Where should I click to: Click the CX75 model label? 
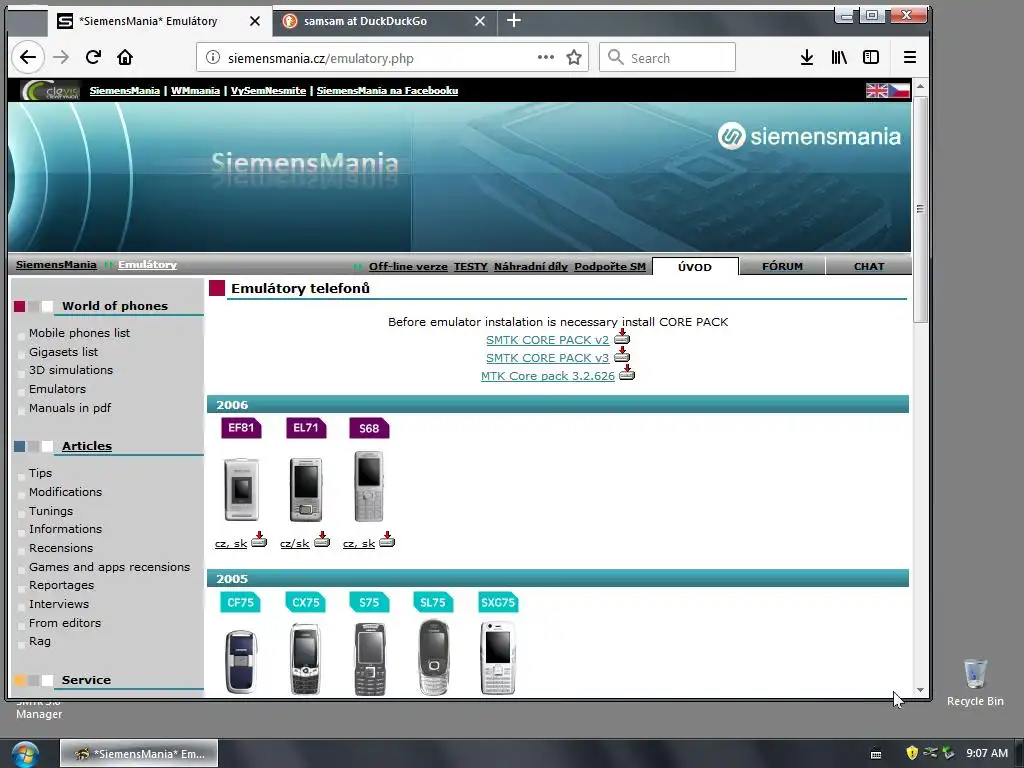pyautogui.click(x=306, y=602)
